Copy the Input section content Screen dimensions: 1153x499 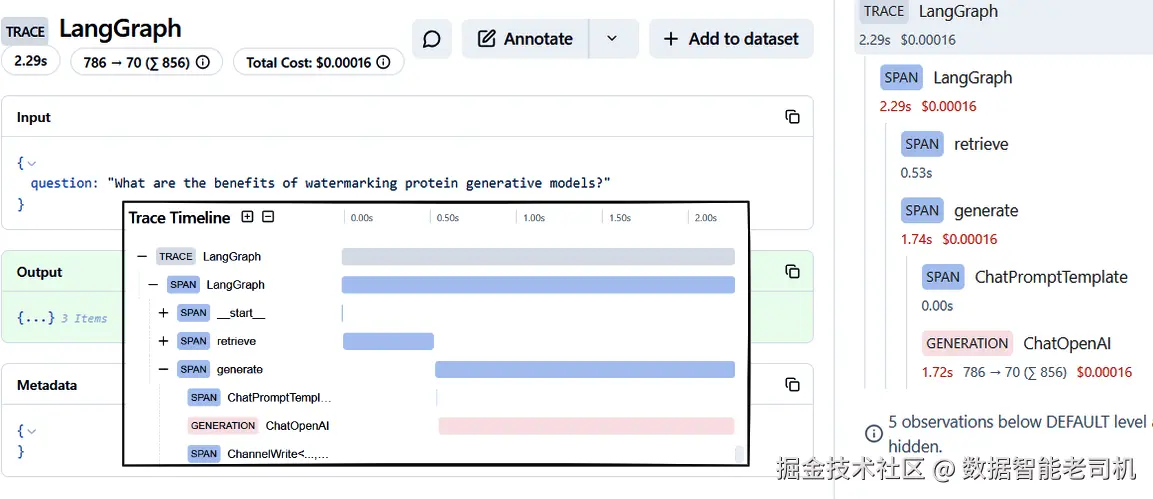pos(792,117)
